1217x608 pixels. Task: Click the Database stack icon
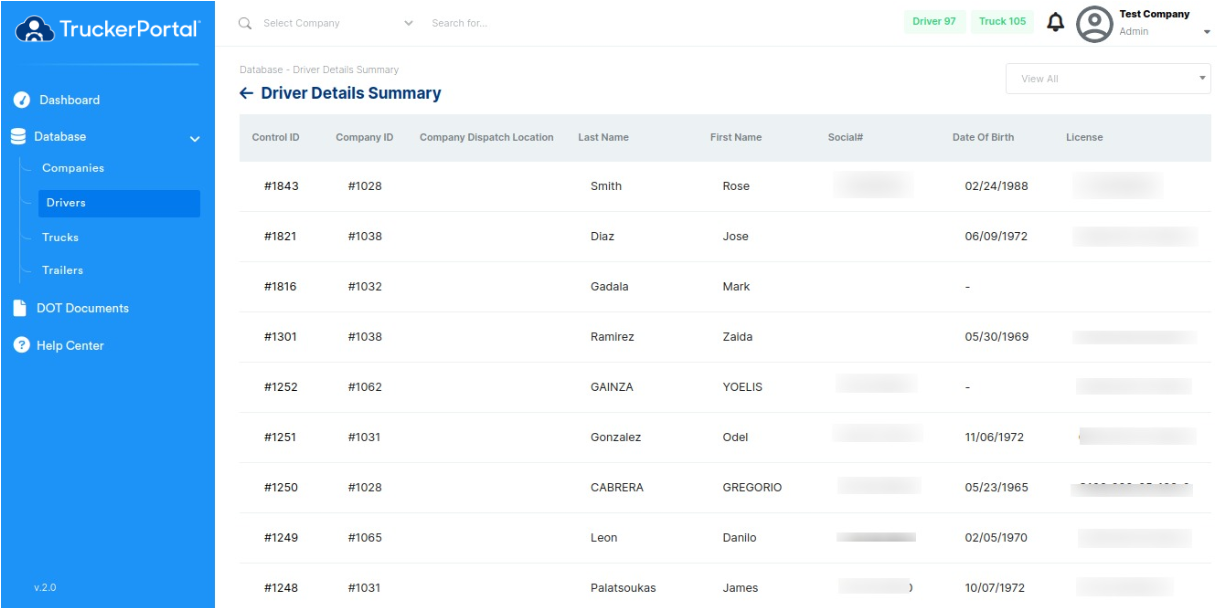18,137
